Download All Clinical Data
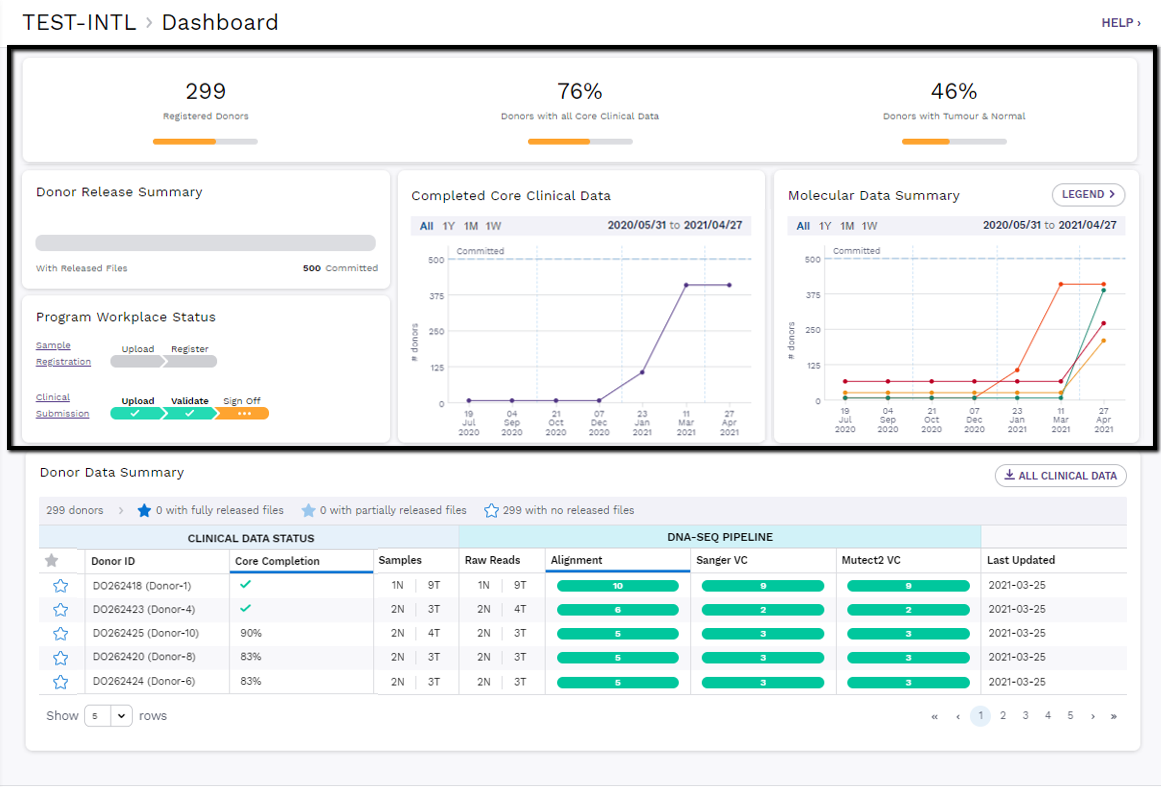This screenshot has height=787, width=1161. pyautogui.click(x=1060, y=476)
